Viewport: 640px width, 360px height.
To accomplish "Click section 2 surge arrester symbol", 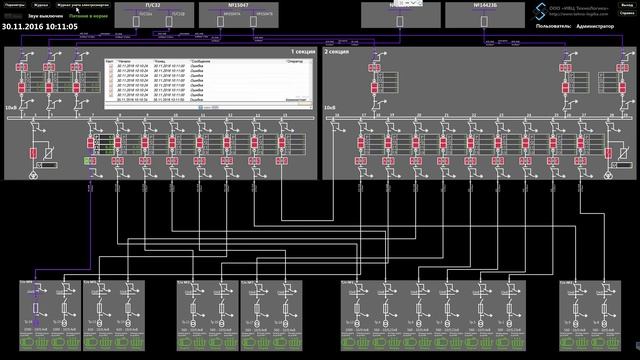I will tap(623, 153).
